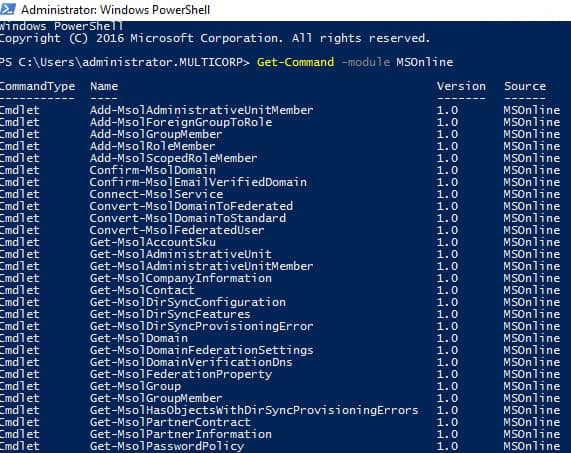Screen dimensions: 571x453
Task: Click 'Cmdlet' type in Get-MsolContact row
Action: (19, 291)
